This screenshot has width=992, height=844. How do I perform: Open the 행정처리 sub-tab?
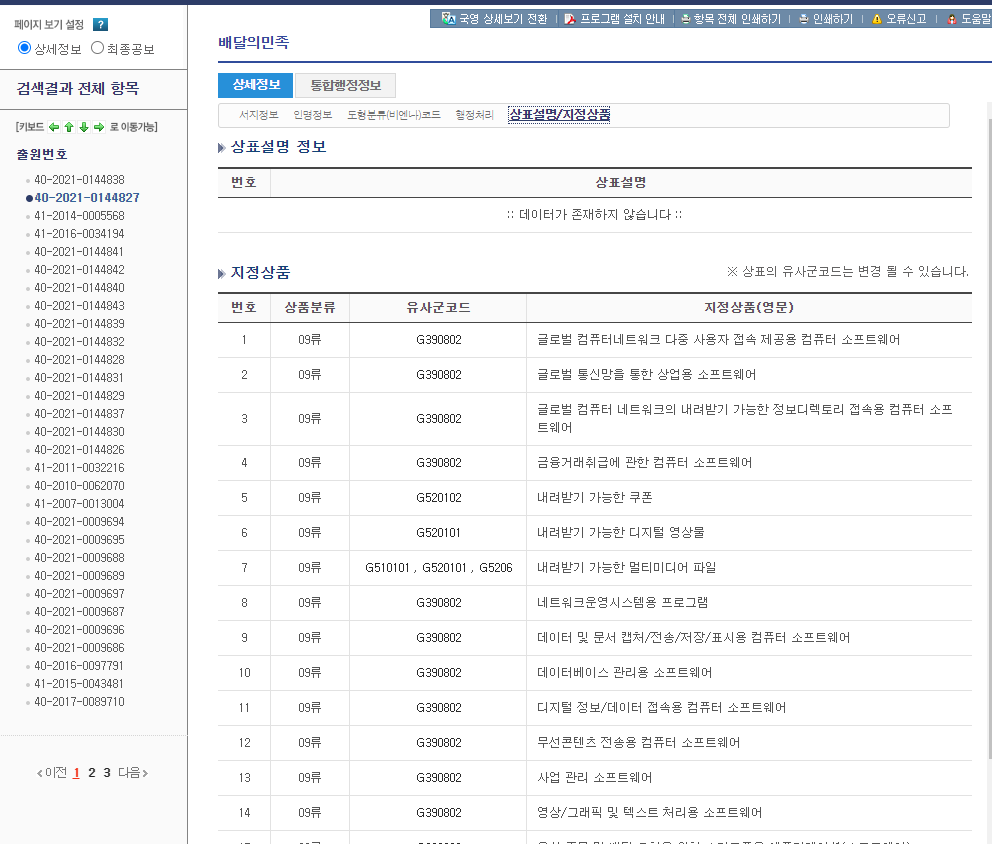(x=474, y=115)
